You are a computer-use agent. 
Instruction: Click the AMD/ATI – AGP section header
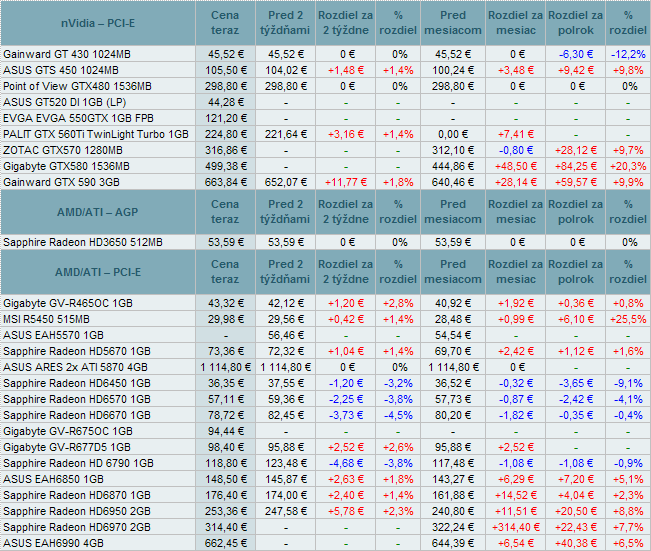coord(98,212)
